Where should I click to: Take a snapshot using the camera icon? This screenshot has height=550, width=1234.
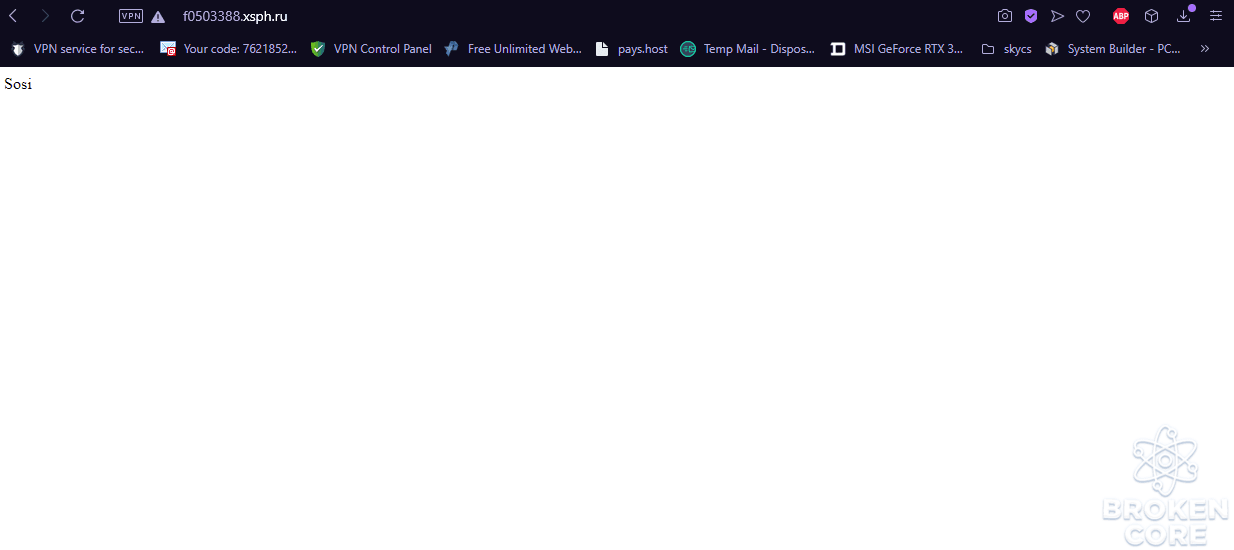point(1005,16)
